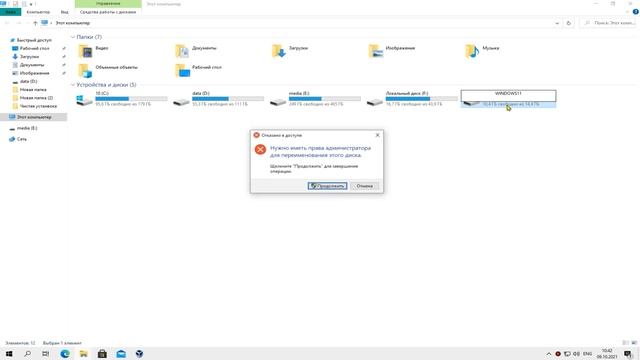Viewport: 640px width, 360px height.
Task: Close the Отказано в доступе dialog
Action: point(378,135)
